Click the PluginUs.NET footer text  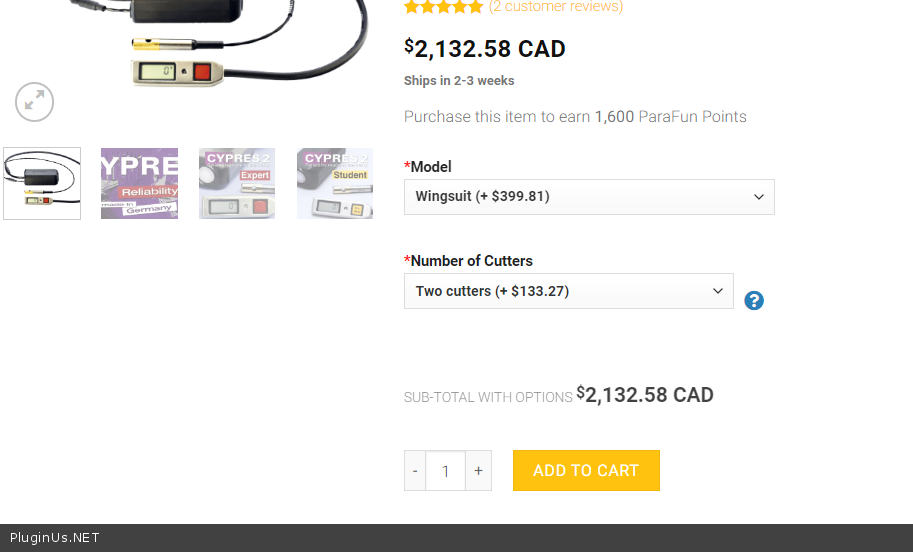point(55,537)
